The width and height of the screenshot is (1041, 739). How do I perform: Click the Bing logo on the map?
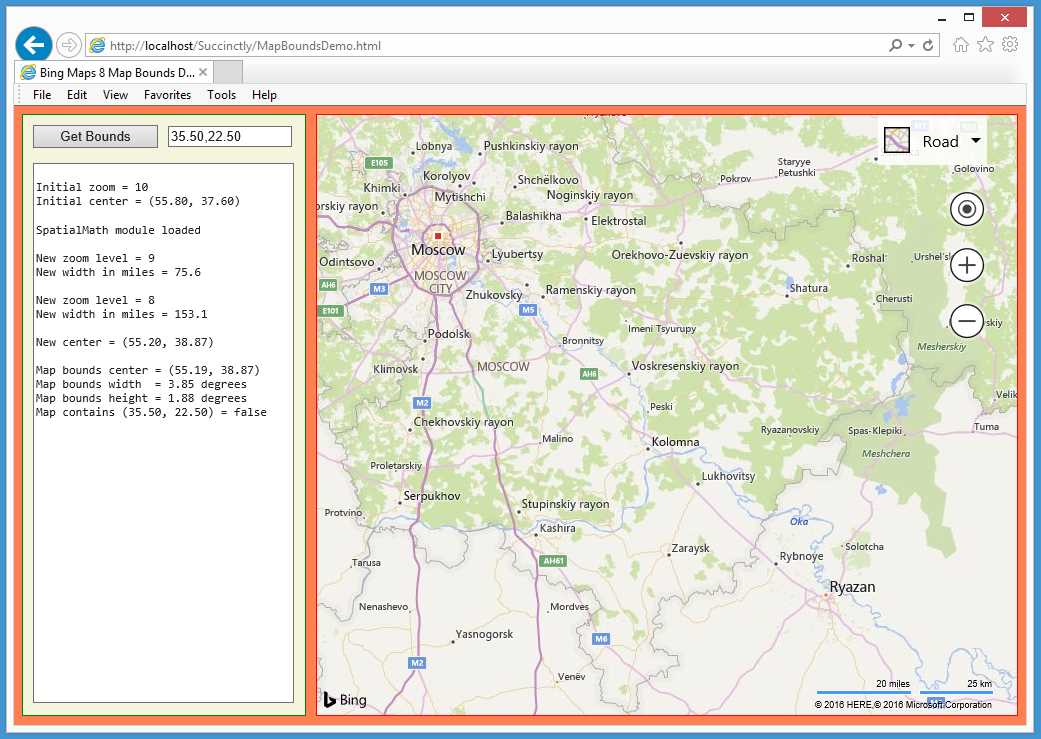click(344, 699)
